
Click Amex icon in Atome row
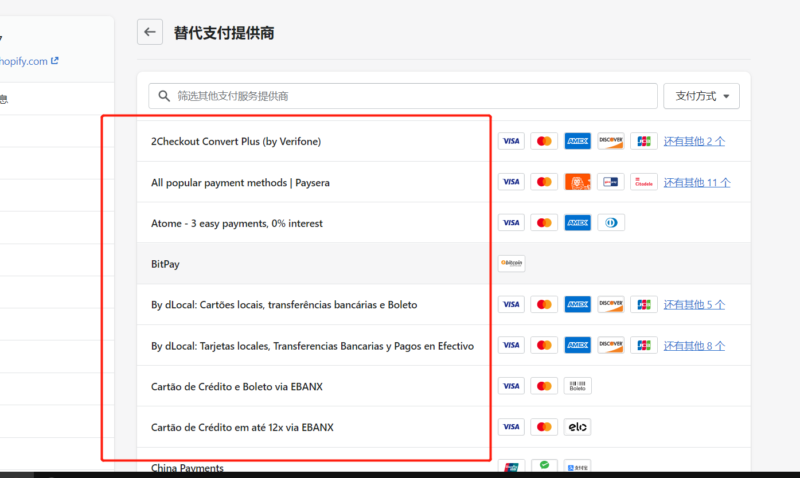click(578, 222)
